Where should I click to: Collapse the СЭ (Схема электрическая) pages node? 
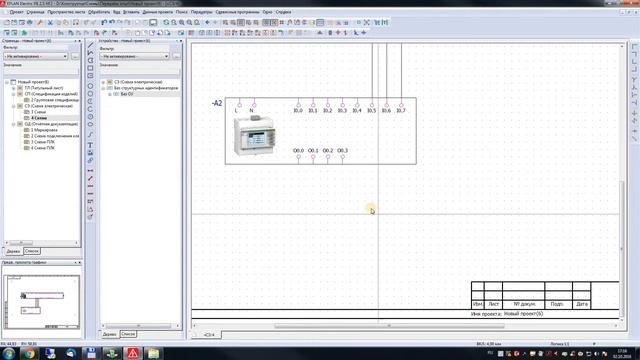click(x=13, y=106)
